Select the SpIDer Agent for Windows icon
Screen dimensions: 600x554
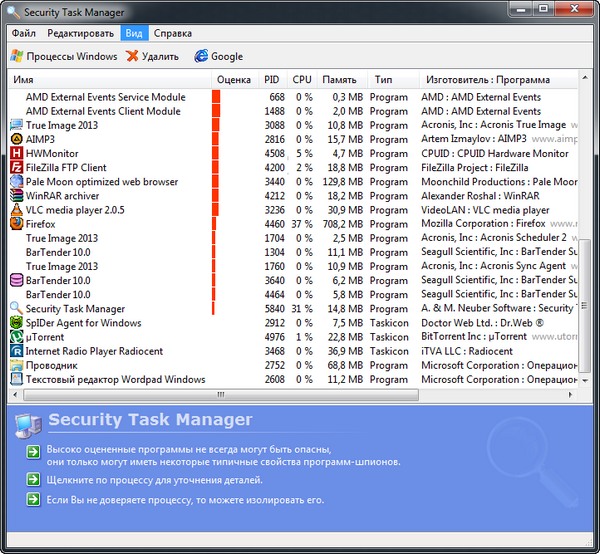(16, 324)
